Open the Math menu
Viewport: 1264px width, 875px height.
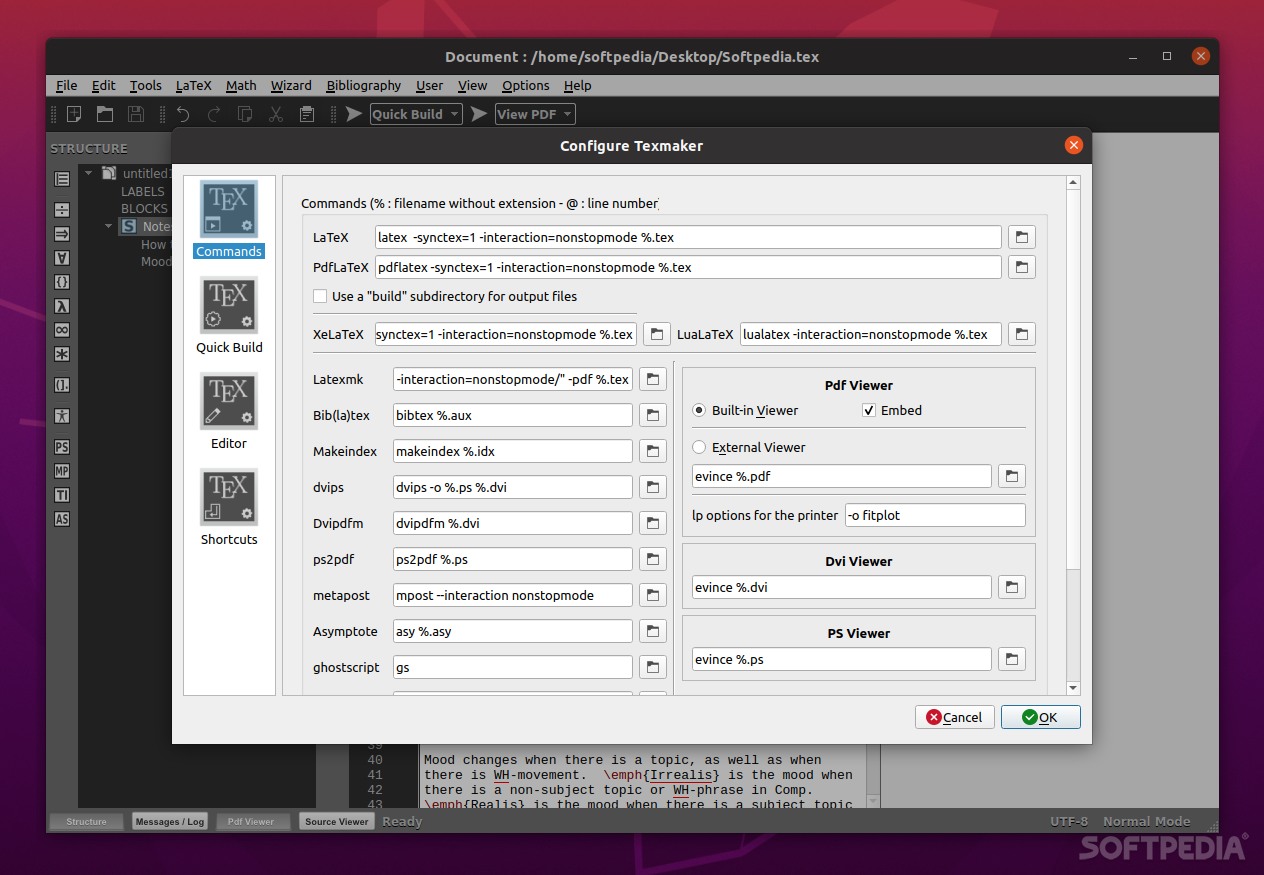241,86
